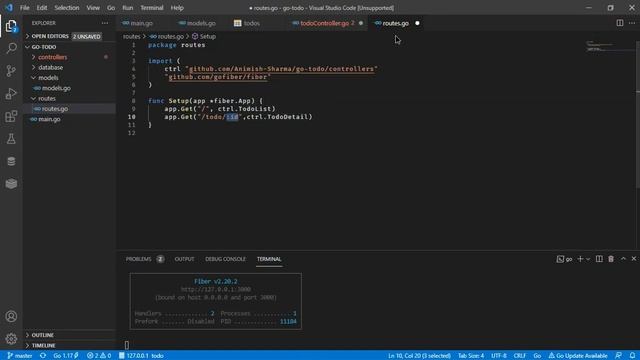The image size is (640, 360).
Task: Maximize the panel with up chevron
Action: (623, 259)
